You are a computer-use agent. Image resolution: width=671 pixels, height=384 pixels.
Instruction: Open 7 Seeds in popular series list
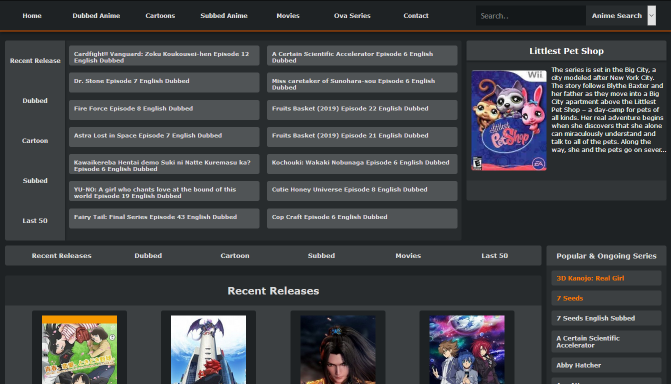pos(606,298)
